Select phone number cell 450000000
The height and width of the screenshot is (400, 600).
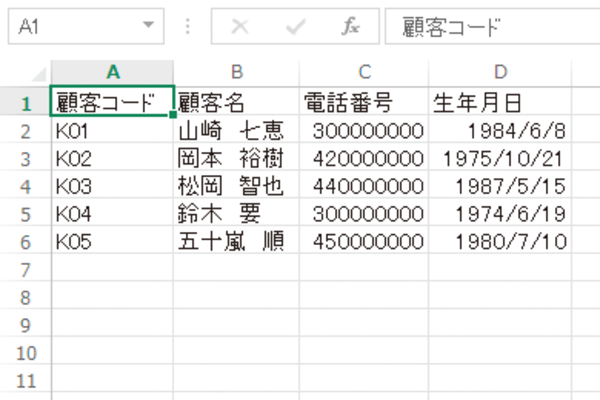point(364,240)
